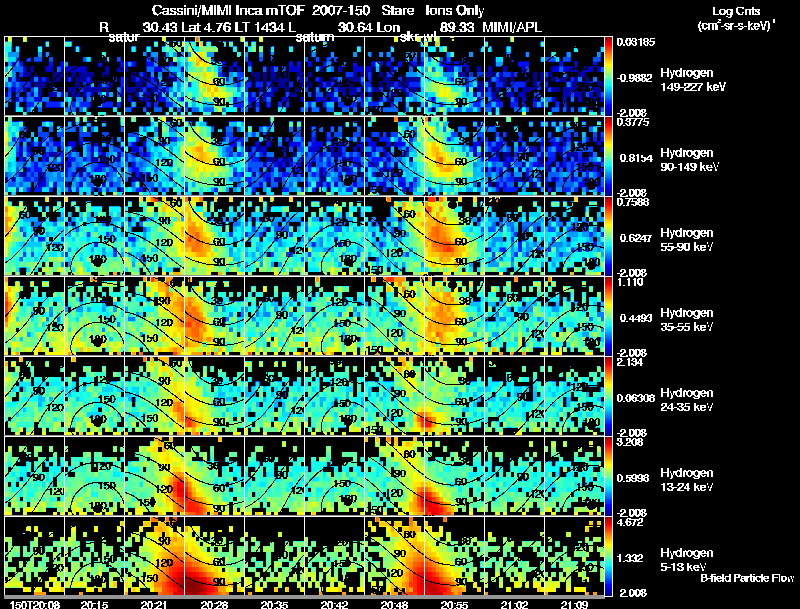The image size is (800, 609).
Task: Click the 4.672 color scale value
Action: 630,522
